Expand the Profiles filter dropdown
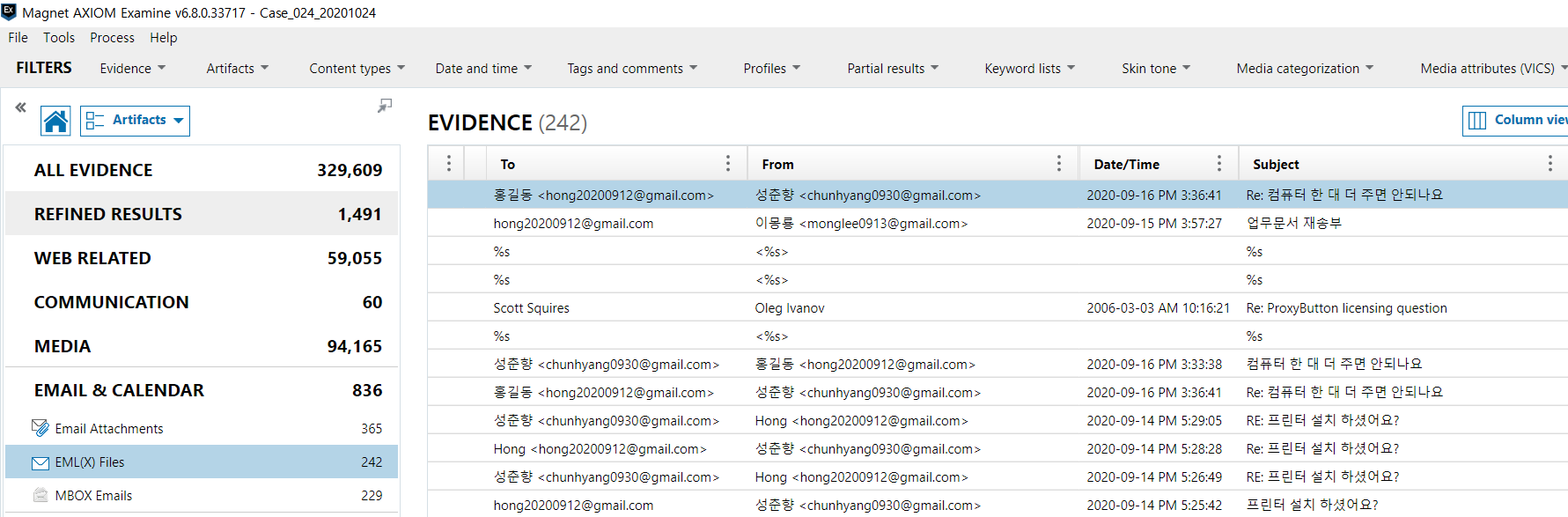 (x=772, y=69)
